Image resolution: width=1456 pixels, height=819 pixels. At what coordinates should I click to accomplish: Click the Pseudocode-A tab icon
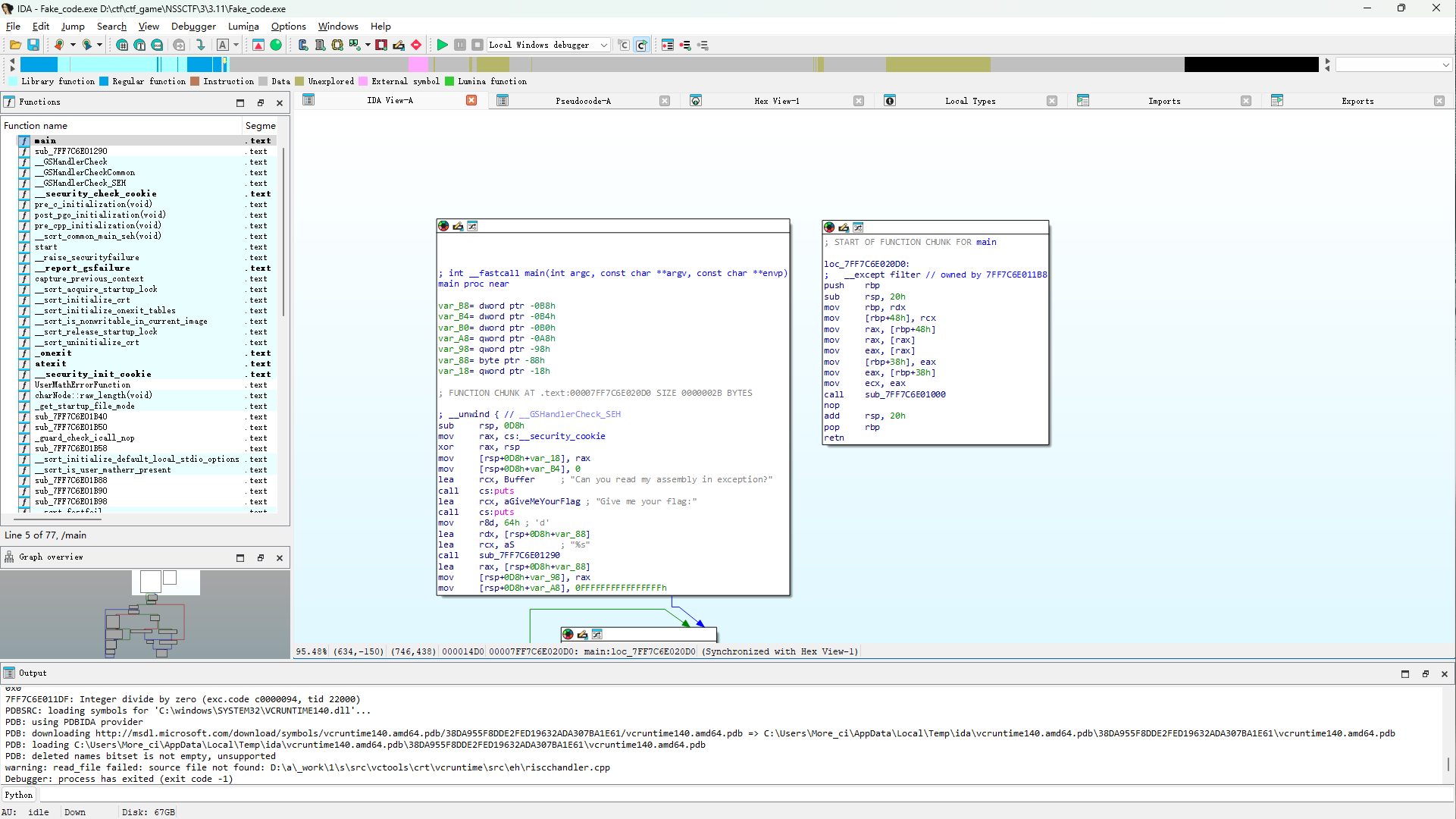coord(503,101)
